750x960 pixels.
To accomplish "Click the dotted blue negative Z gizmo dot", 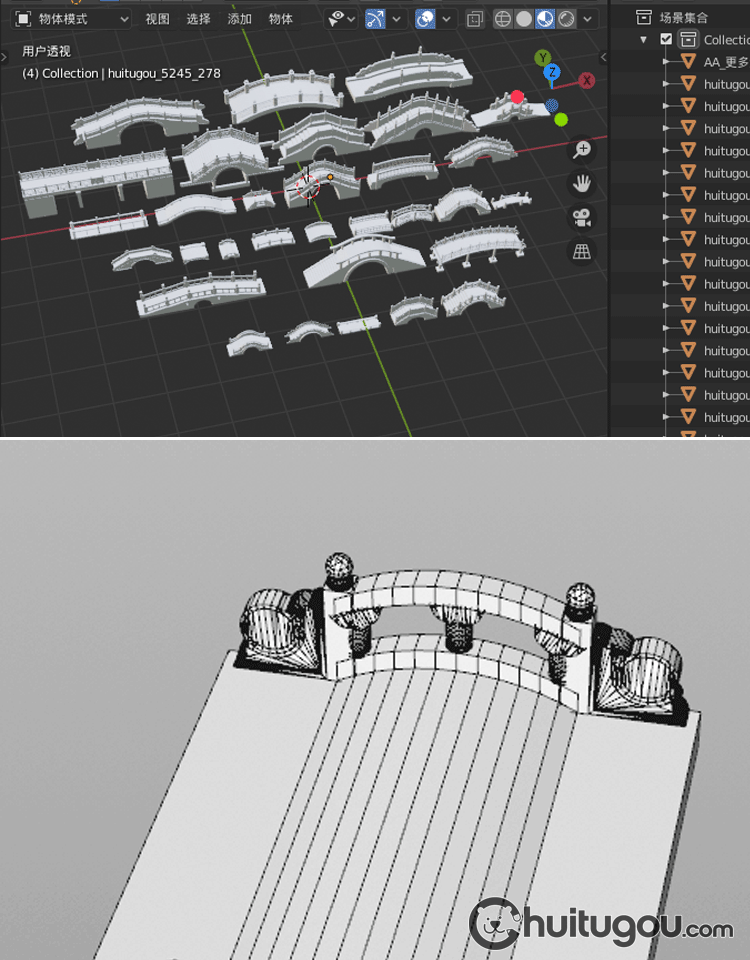I will (552, 106).
